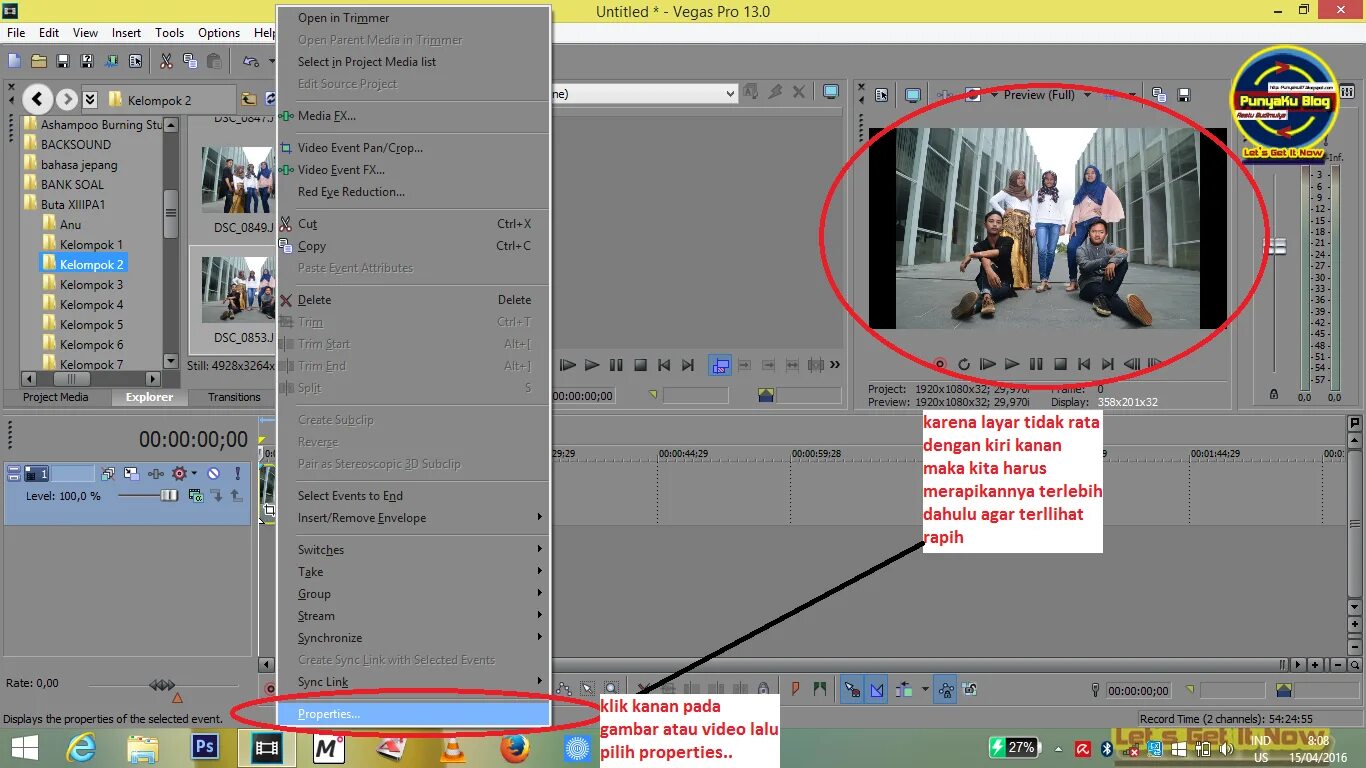Click the scissors Cut icon in toolbar
This screenshot has width=1366, height=768.
166,62
